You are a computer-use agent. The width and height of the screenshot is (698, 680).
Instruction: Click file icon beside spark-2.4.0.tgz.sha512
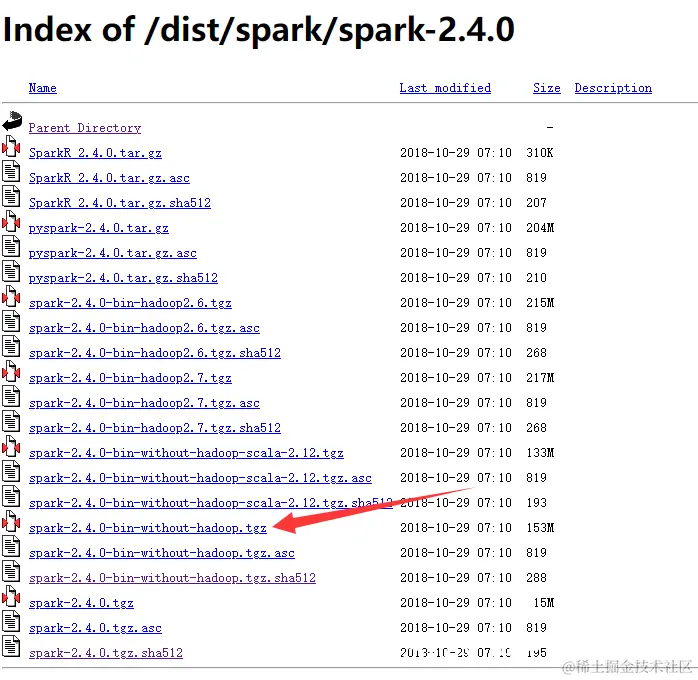click(x=11, y=645)
